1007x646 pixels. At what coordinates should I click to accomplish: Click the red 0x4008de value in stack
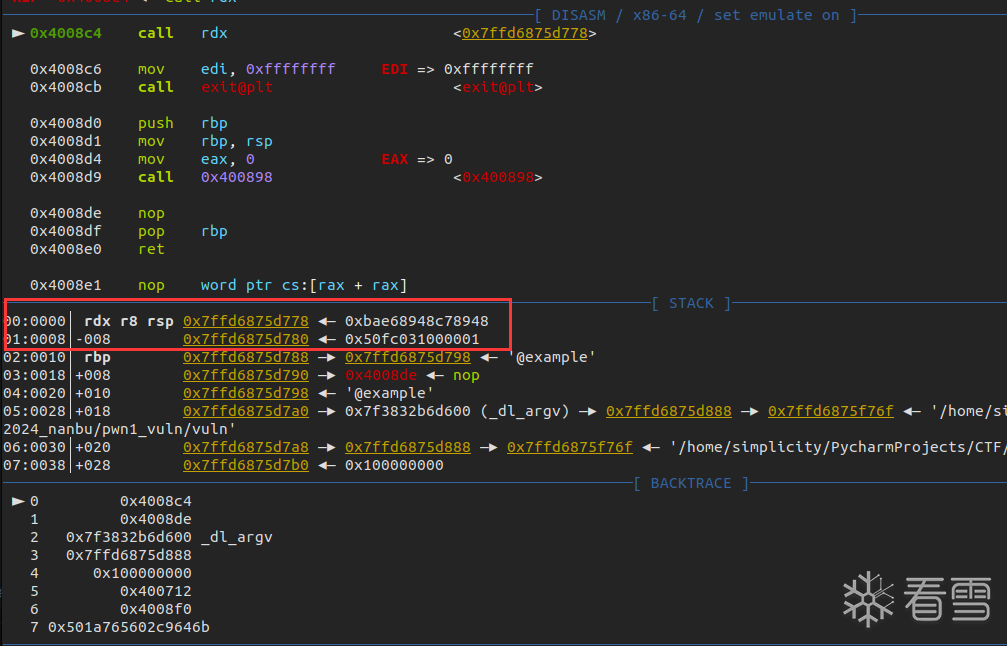(381, 375)
